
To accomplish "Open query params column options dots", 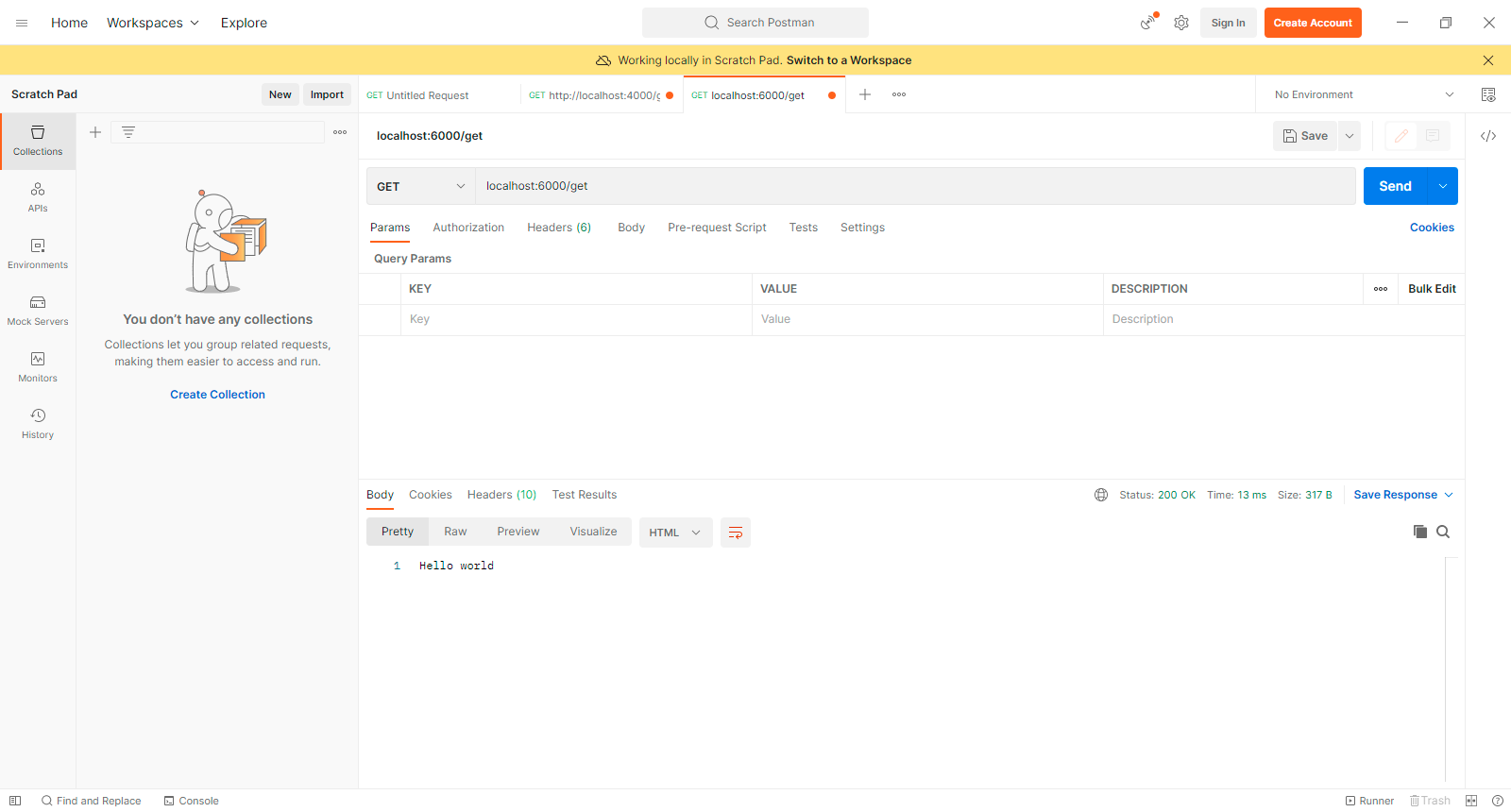I will click(x=1381, y=289).
